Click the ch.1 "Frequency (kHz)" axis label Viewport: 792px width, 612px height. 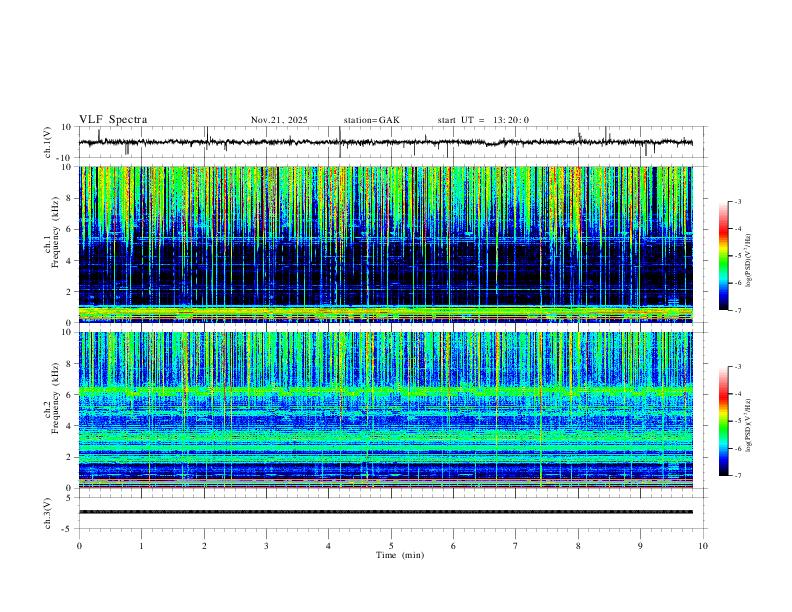[x=55, y=233]
